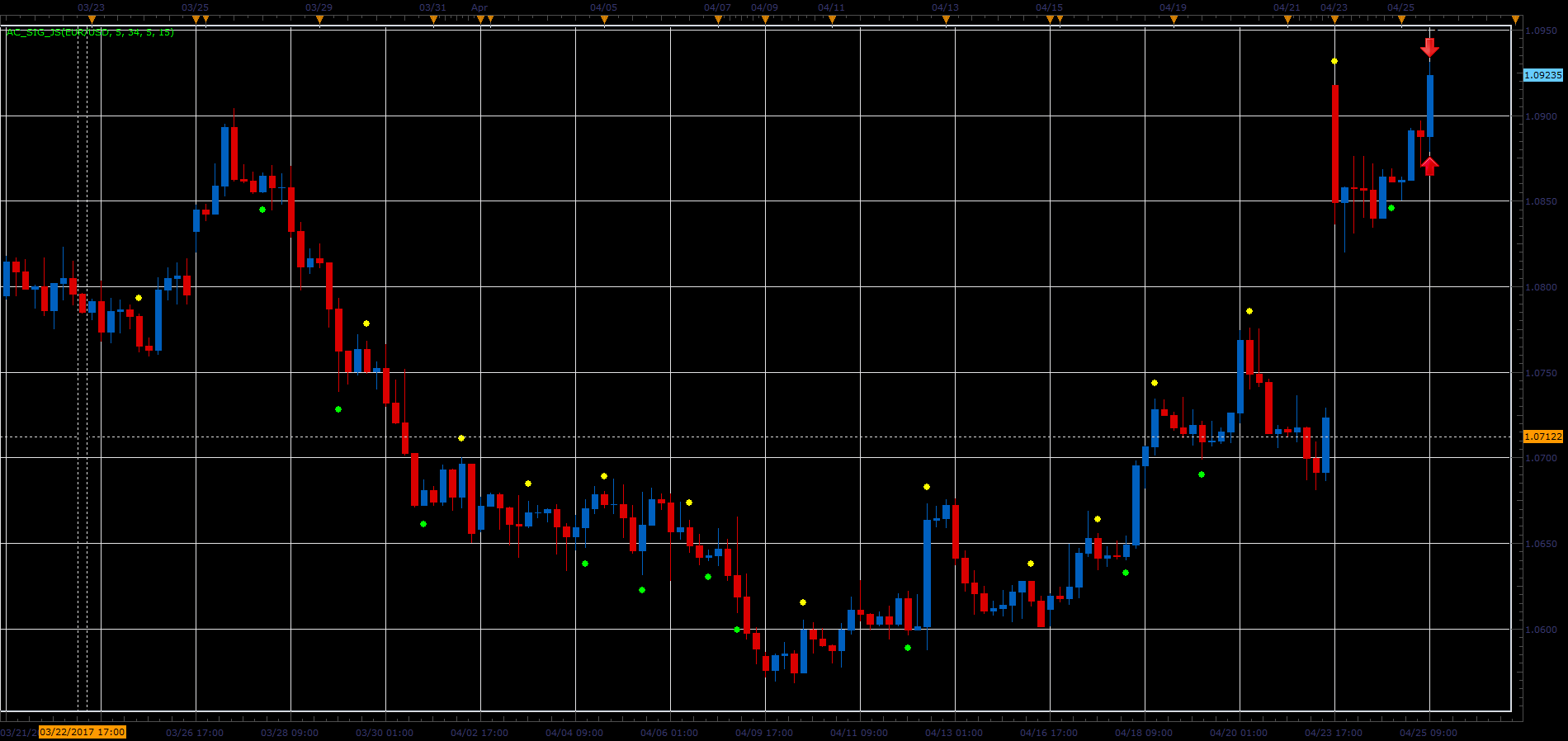Viewport: 1568px width, 741px height.
Task: Click the 1.0600 price axis label
Action: click(x=1542, y=630)
